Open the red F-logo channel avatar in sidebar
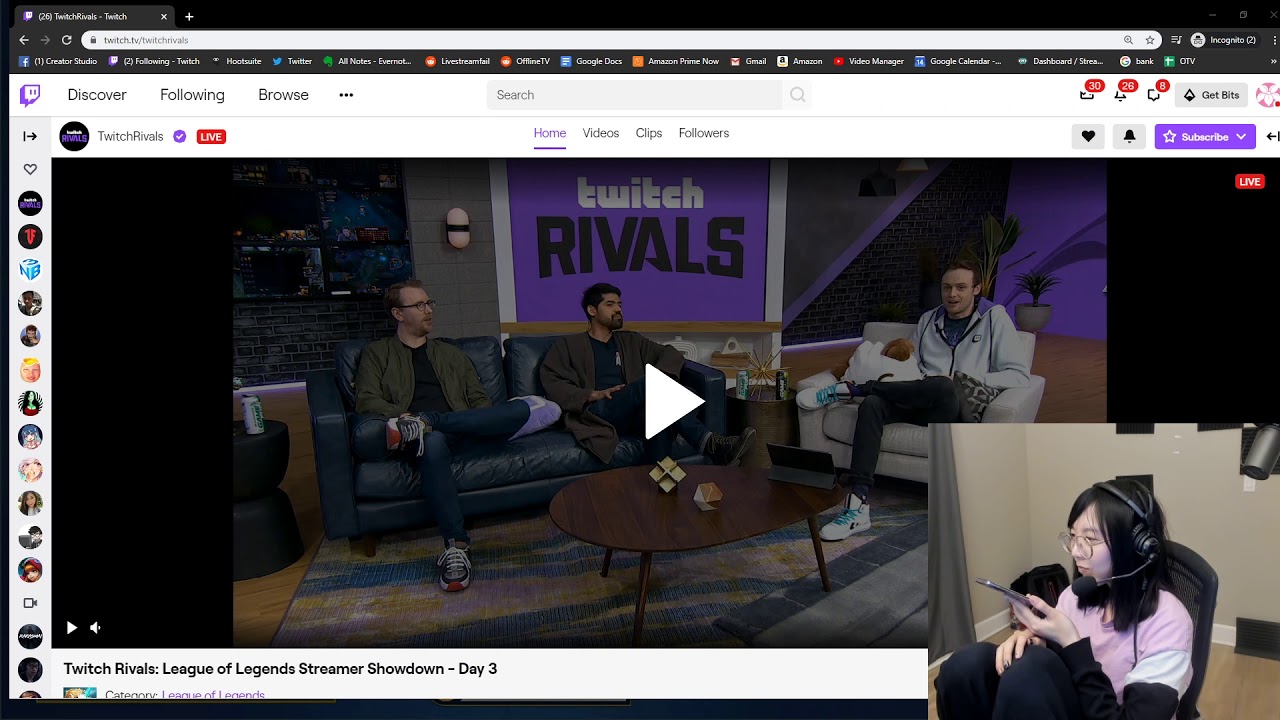Image resolution: width=1280 pixels, height=720 pixels. [x=30, y=236]
